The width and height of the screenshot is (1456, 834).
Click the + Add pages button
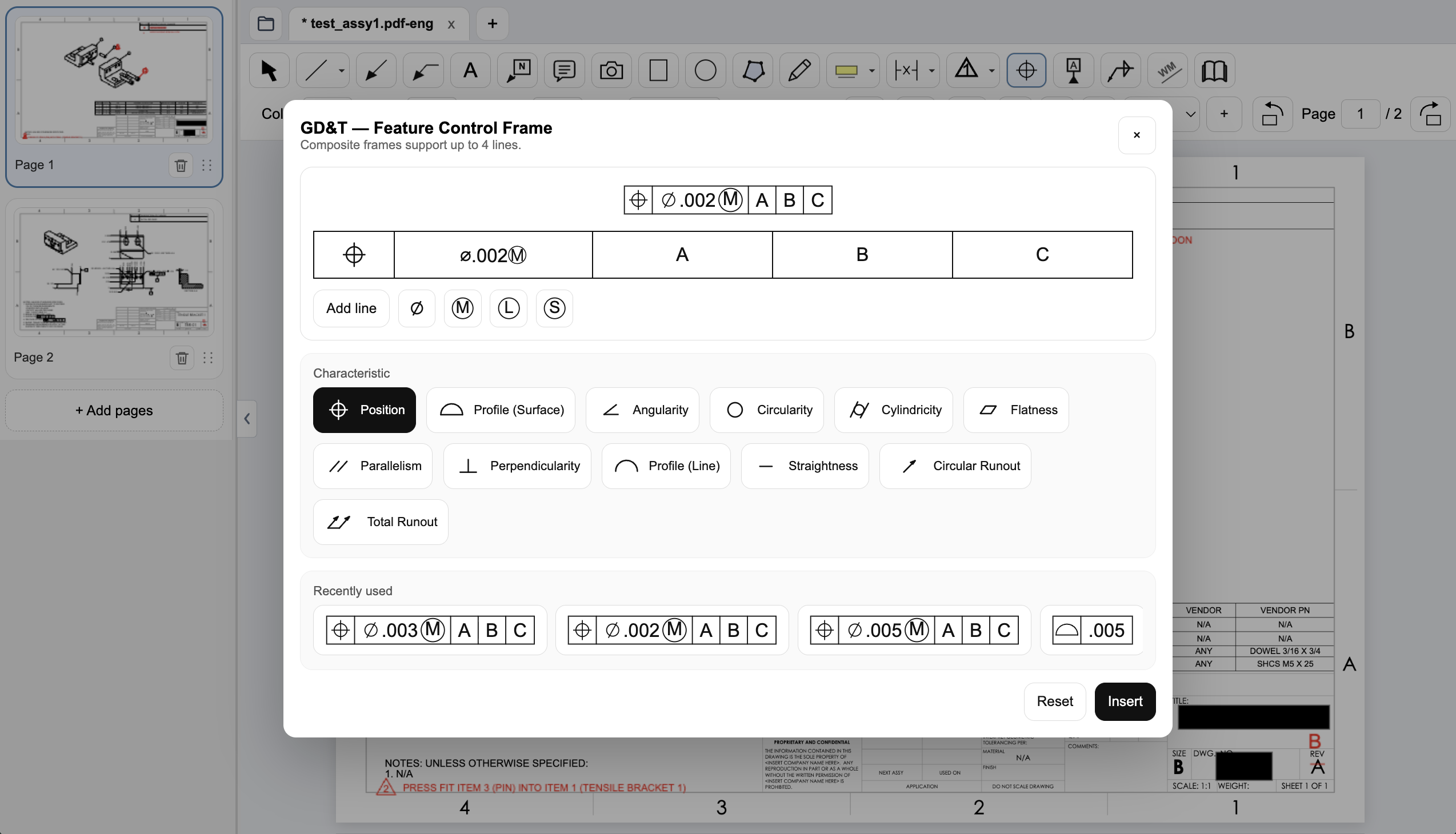tap(114, 411)
